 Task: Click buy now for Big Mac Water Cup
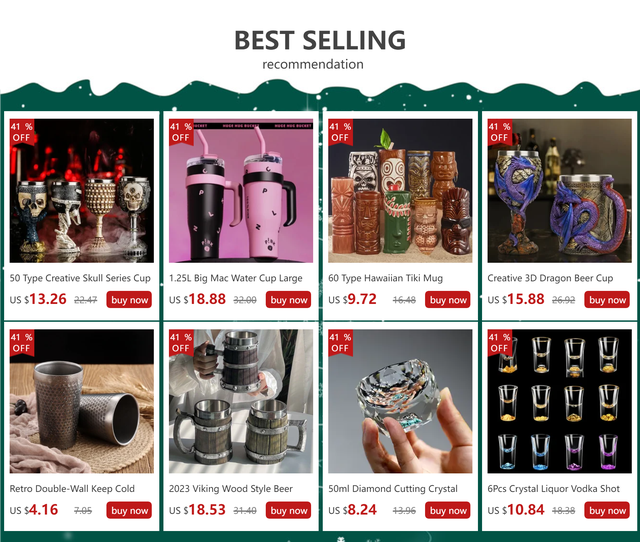288,300
